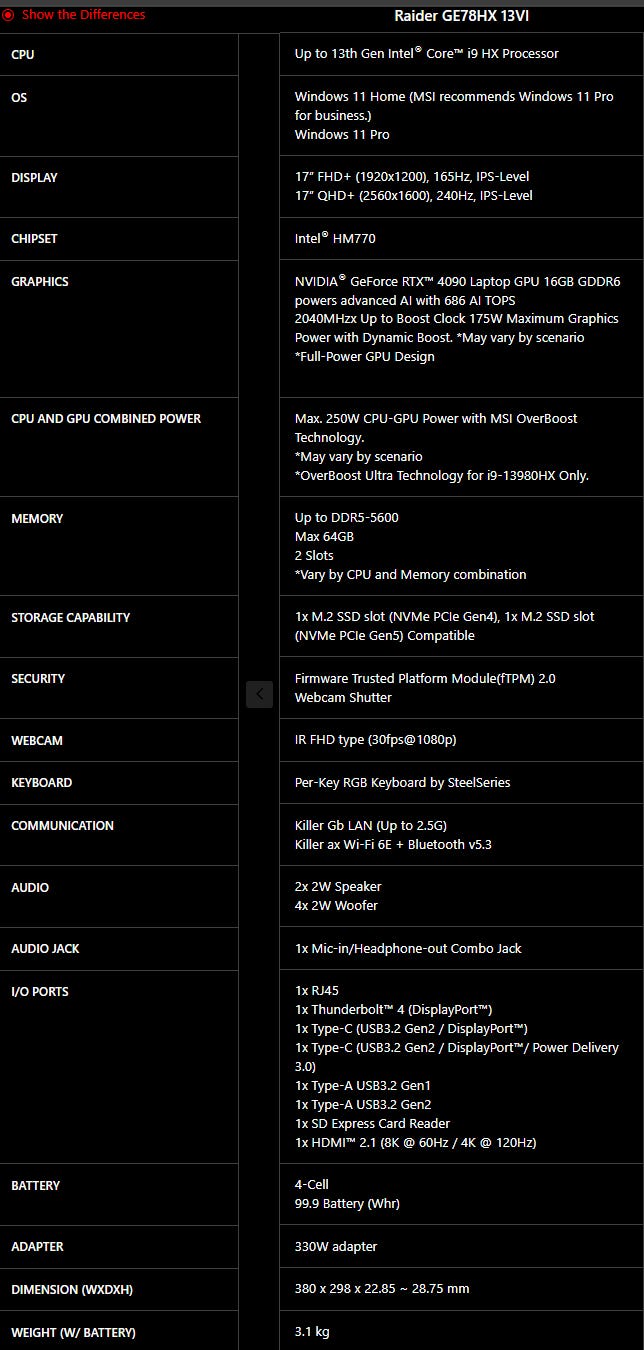This screenshot has width=644, height=1350.
Task: Enable the Show the Differences radio circle
Action: pos(8,15)
